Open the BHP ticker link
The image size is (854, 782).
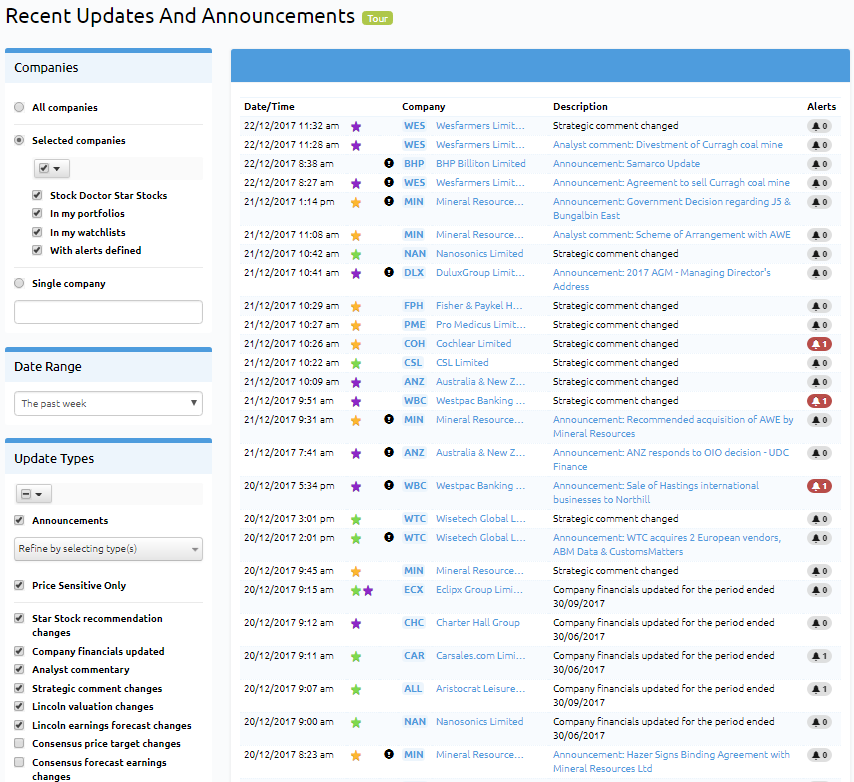coord(414,163)
